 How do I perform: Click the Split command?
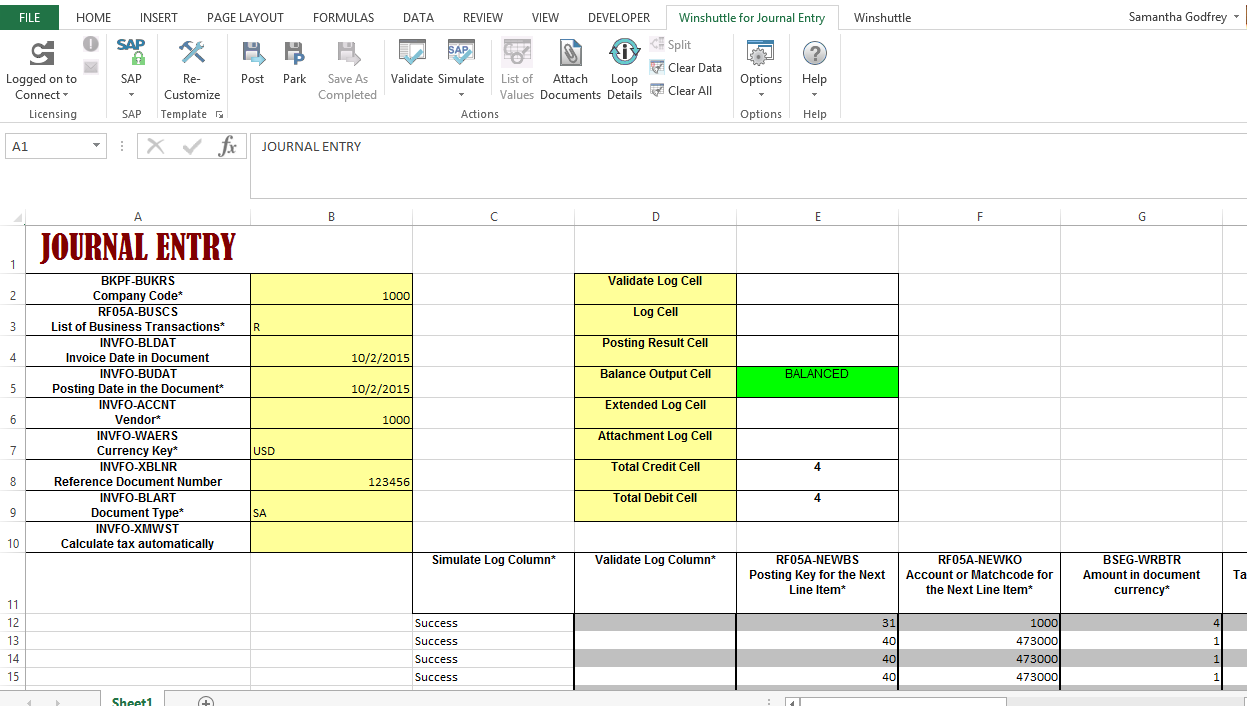[x=670, y=44]
